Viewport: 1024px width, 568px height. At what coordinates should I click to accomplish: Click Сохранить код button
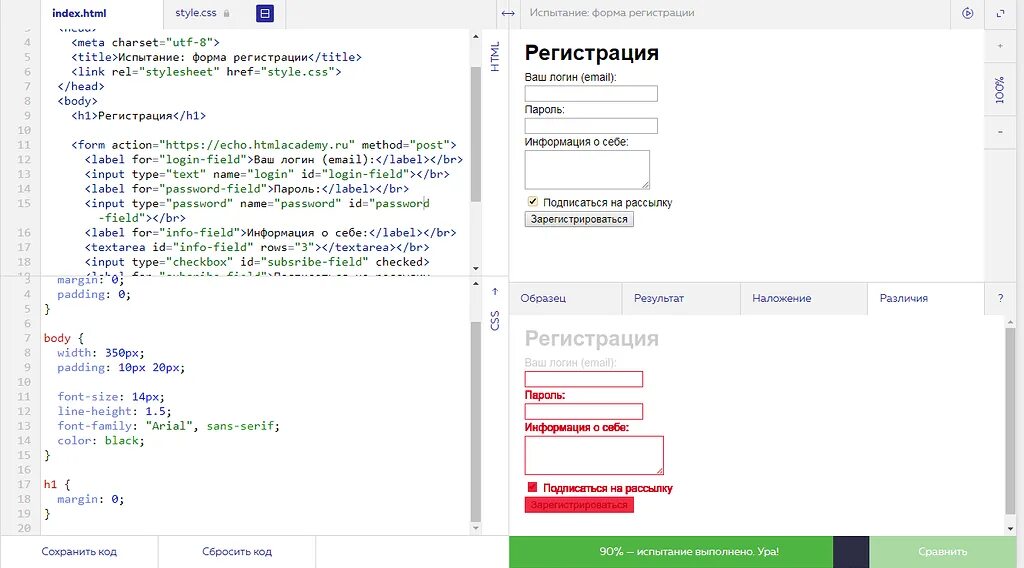tap(79, 552)
